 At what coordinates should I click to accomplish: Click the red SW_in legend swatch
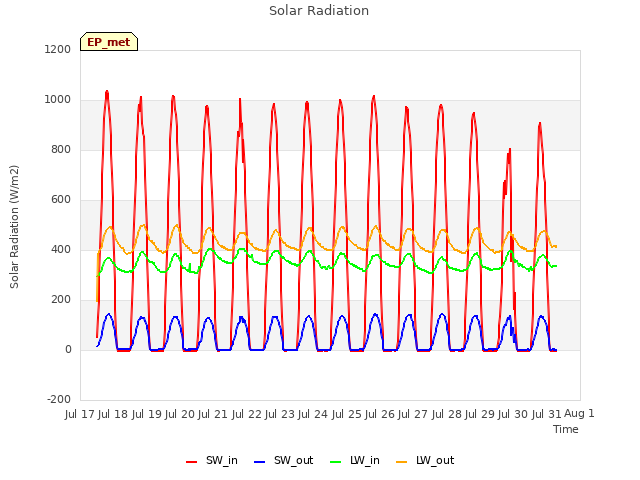click(191, 462)
